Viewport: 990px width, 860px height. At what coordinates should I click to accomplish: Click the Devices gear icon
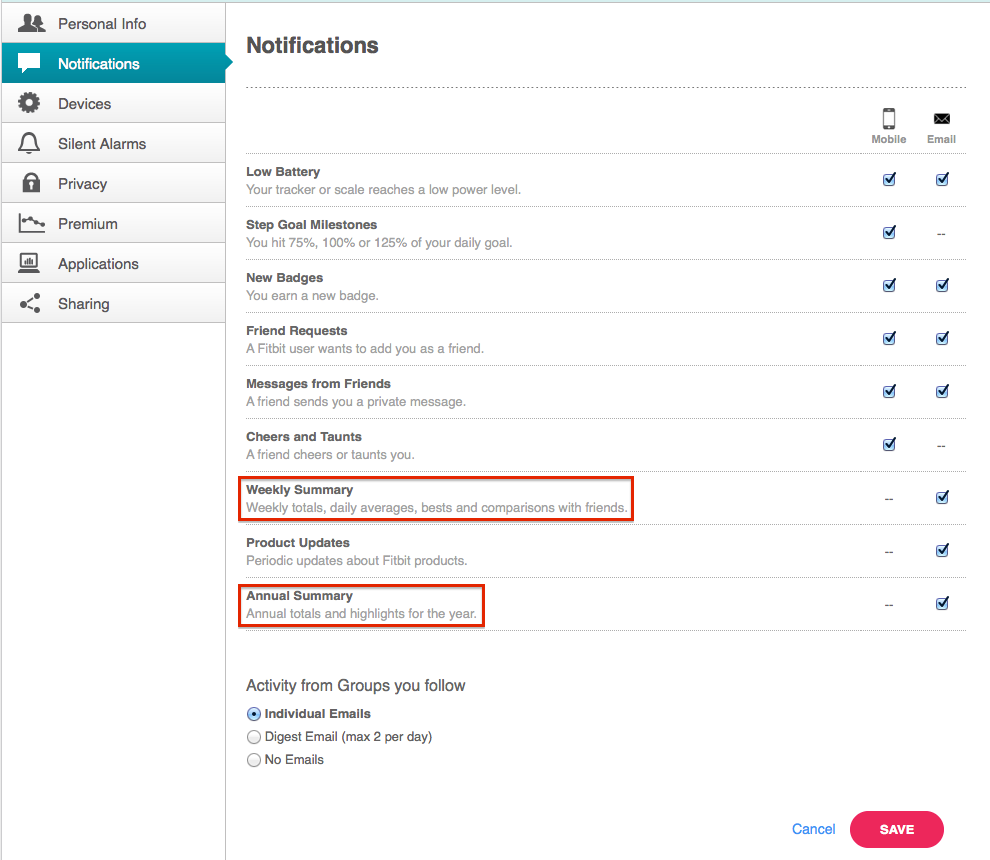click(x=31, y=103)
